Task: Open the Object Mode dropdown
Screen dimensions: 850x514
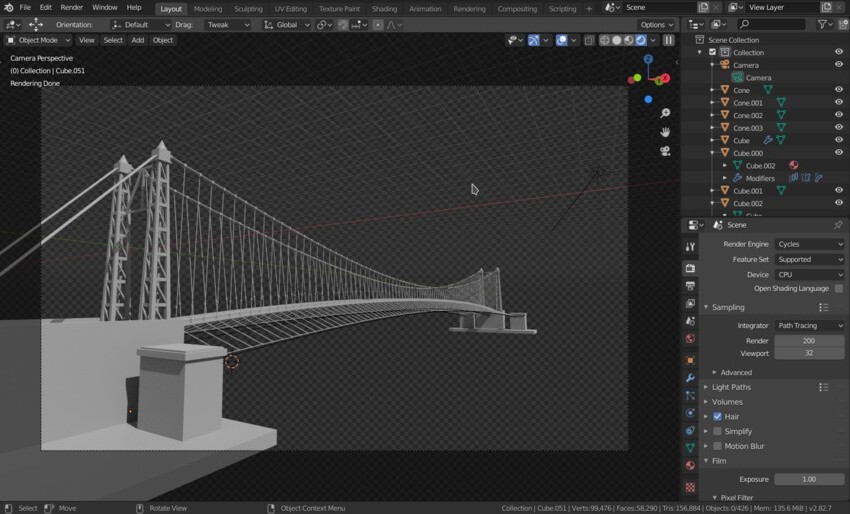Action: [38, 40]
